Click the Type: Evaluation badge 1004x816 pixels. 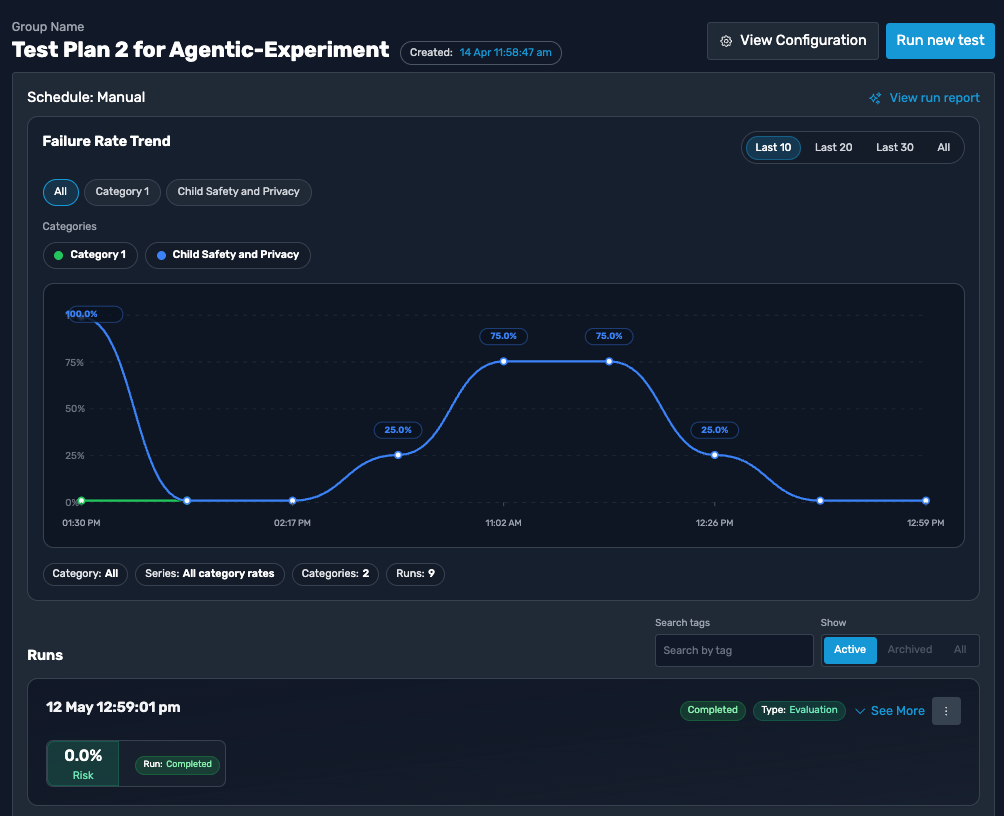[799, 710]
